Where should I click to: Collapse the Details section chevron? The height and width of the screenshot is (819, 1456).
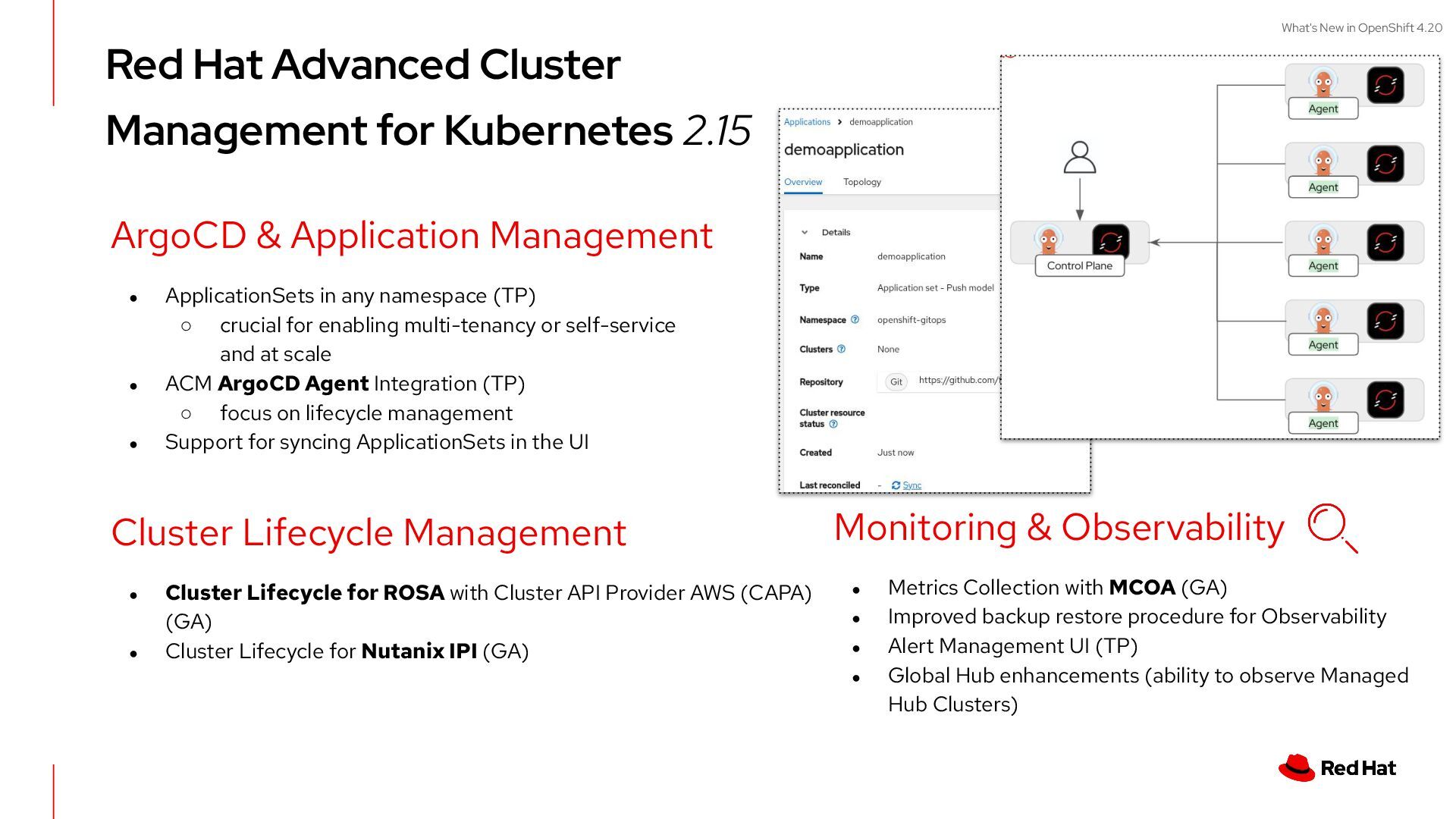[x=805, y=233]
